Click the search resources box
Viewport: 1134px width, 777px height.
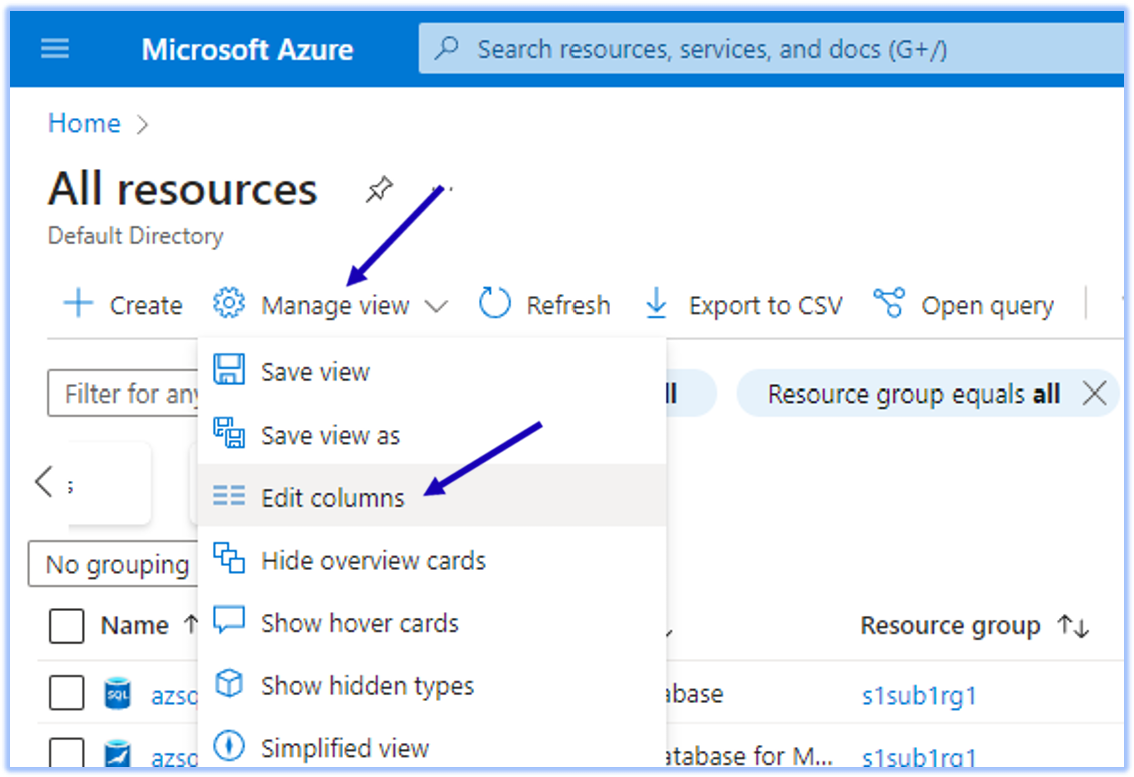pos(770,49)
